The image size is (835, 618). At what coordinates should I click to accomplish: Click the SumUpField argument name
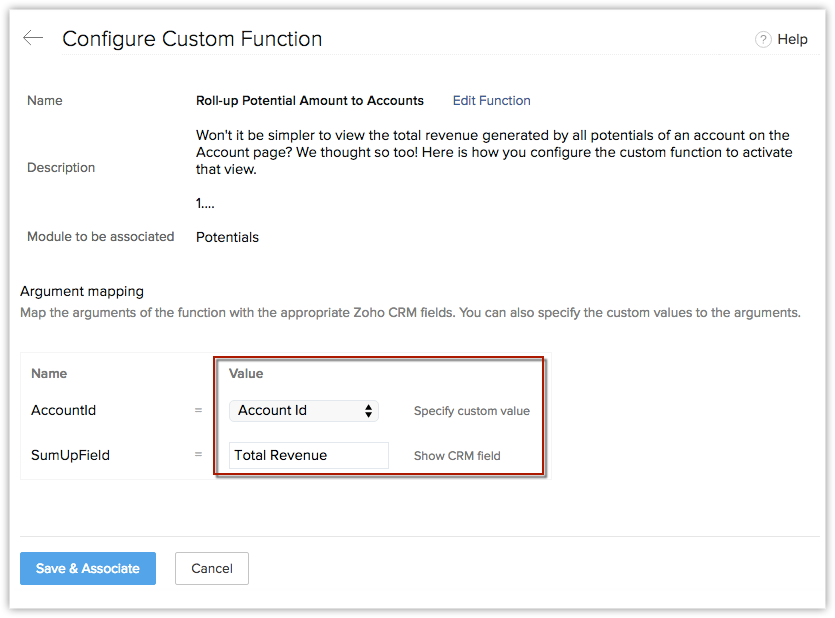click(x=70, y=455)
